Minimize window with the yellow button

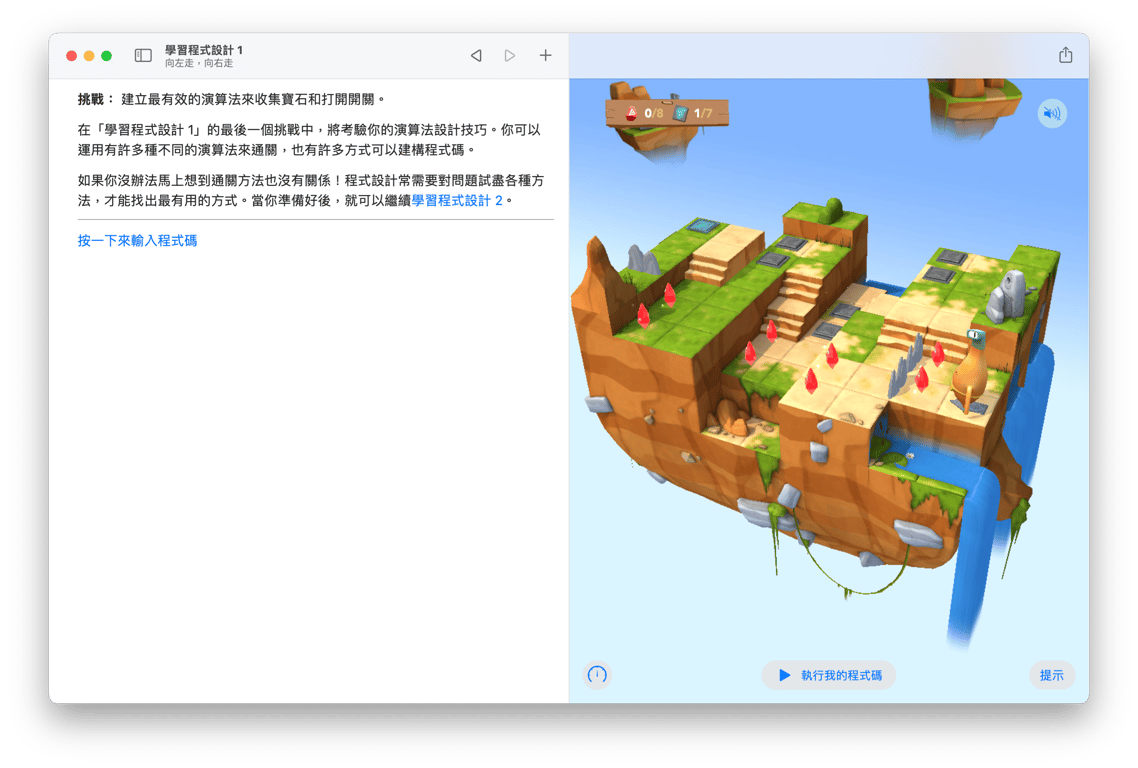(89, 56)
